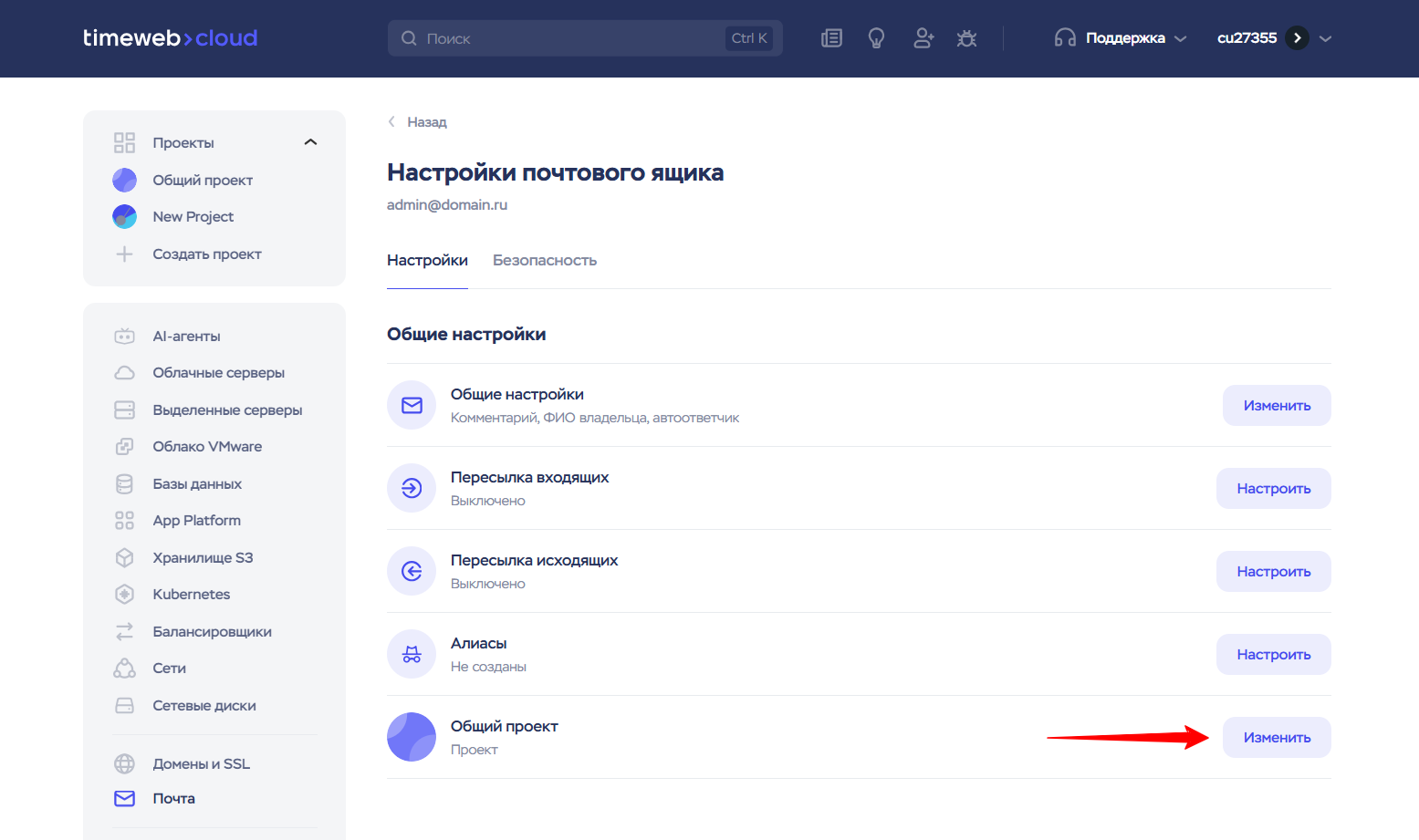Viewport: 1419px width, 840px height.
Task: Select New Project in the sidebar
Action: click(193, 216)
